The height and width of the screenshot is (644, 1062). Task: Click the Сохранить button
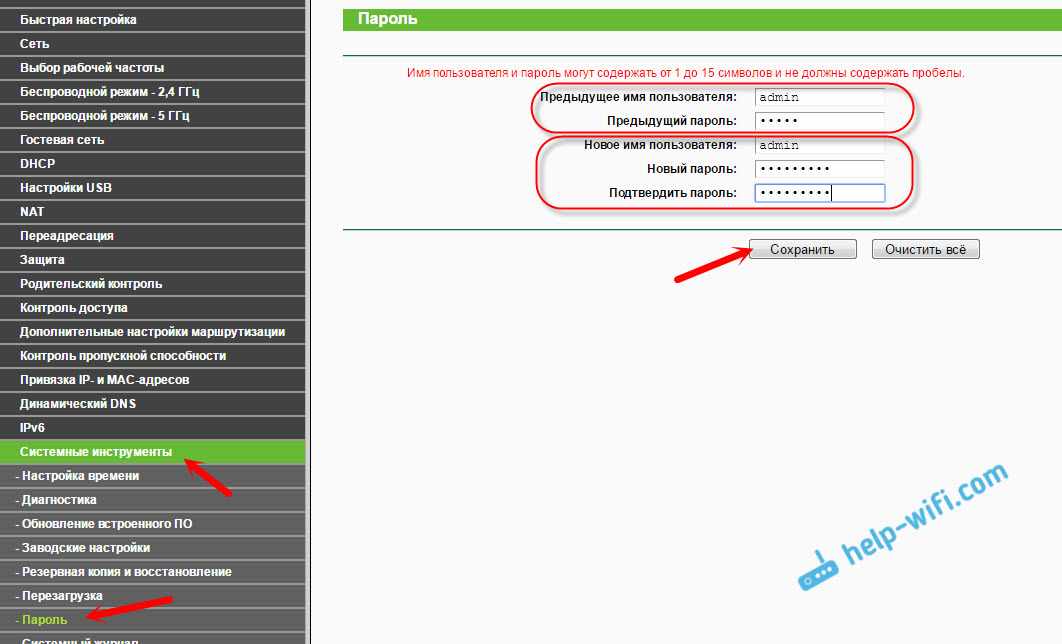pyautogui.click(x=803, y=250)
